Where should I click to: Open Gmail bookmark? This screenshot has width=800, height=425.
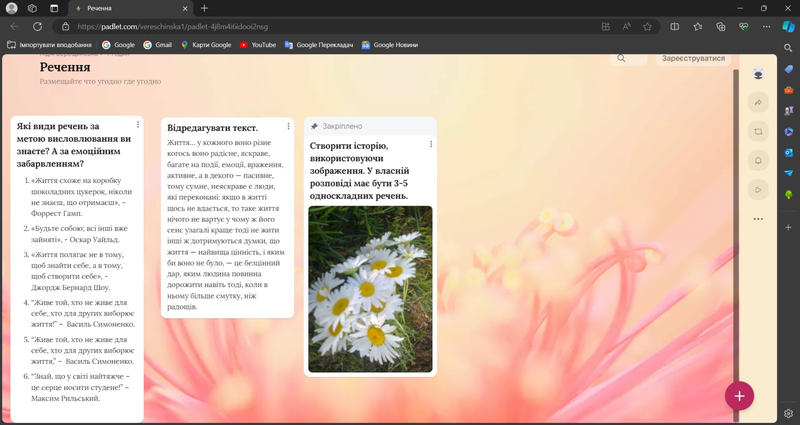point(157,45)
